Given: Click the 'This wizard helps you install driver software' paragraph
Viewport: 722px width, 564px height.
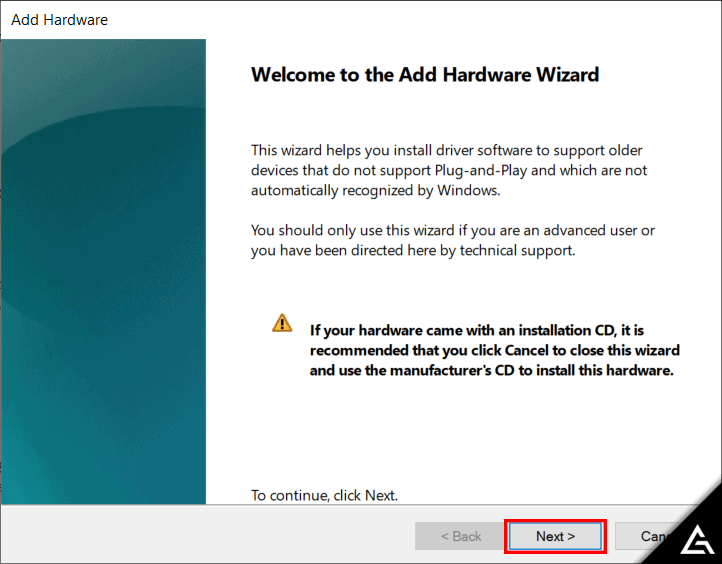Looking at the screenshot, I should tap(449, 170).
